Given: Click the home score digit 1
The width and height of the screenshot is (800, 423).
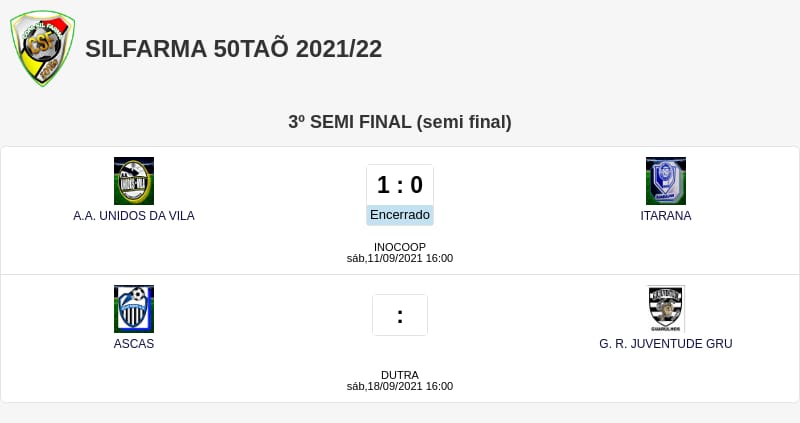Looking at the screenshot, I should pyautogui.click(x=383, y=185).
